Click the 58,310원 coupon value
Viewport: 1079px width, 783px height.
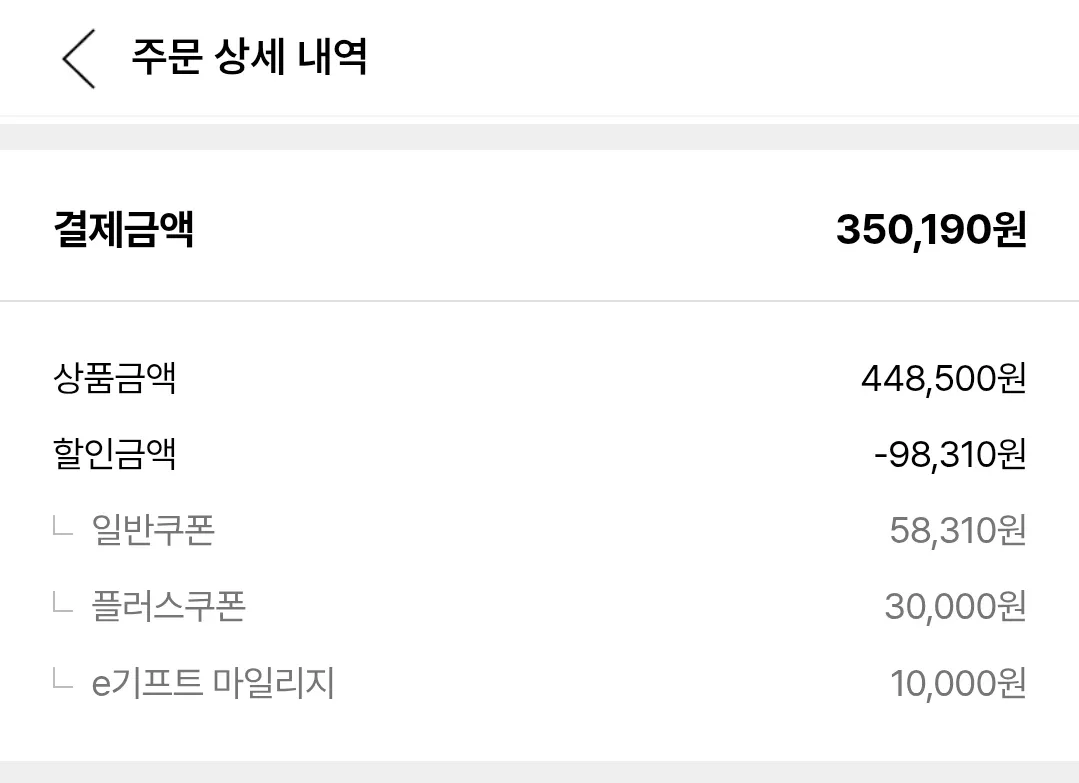pyautogui.click(x=957, y=530)
